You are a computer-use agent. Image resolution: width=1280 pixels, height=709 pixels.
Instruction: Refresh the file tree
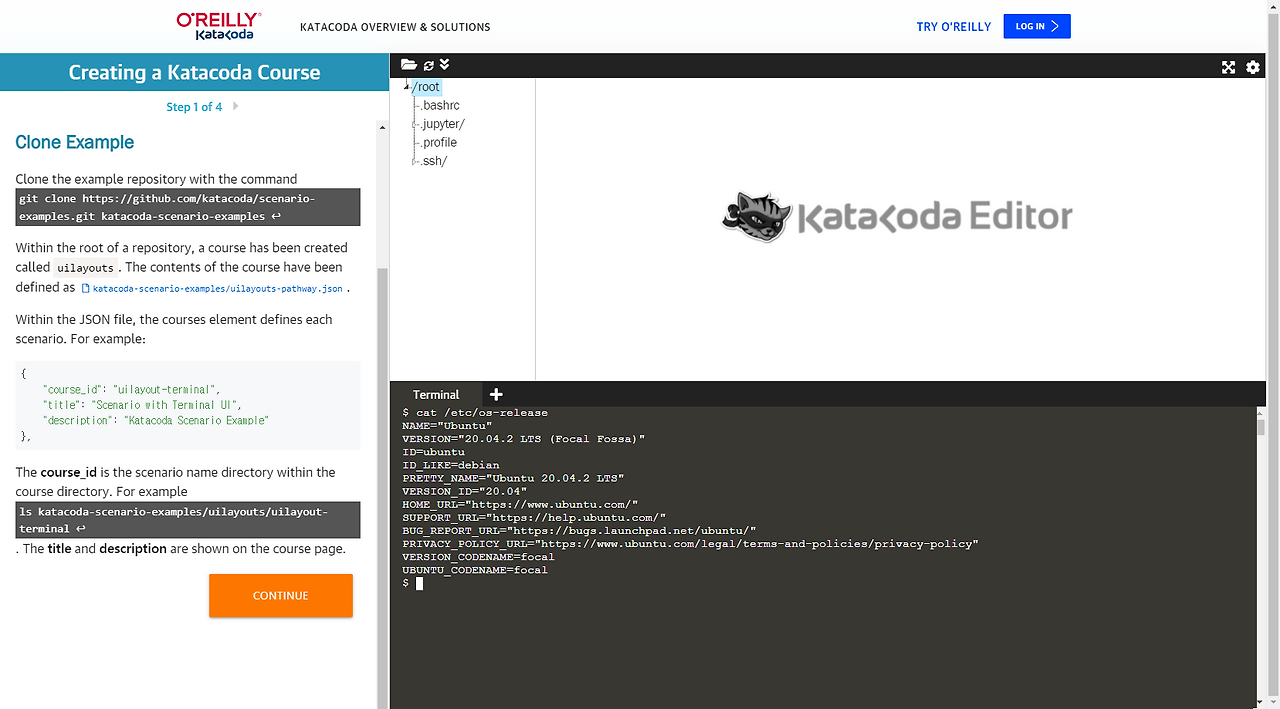click(x=429, y=65)
